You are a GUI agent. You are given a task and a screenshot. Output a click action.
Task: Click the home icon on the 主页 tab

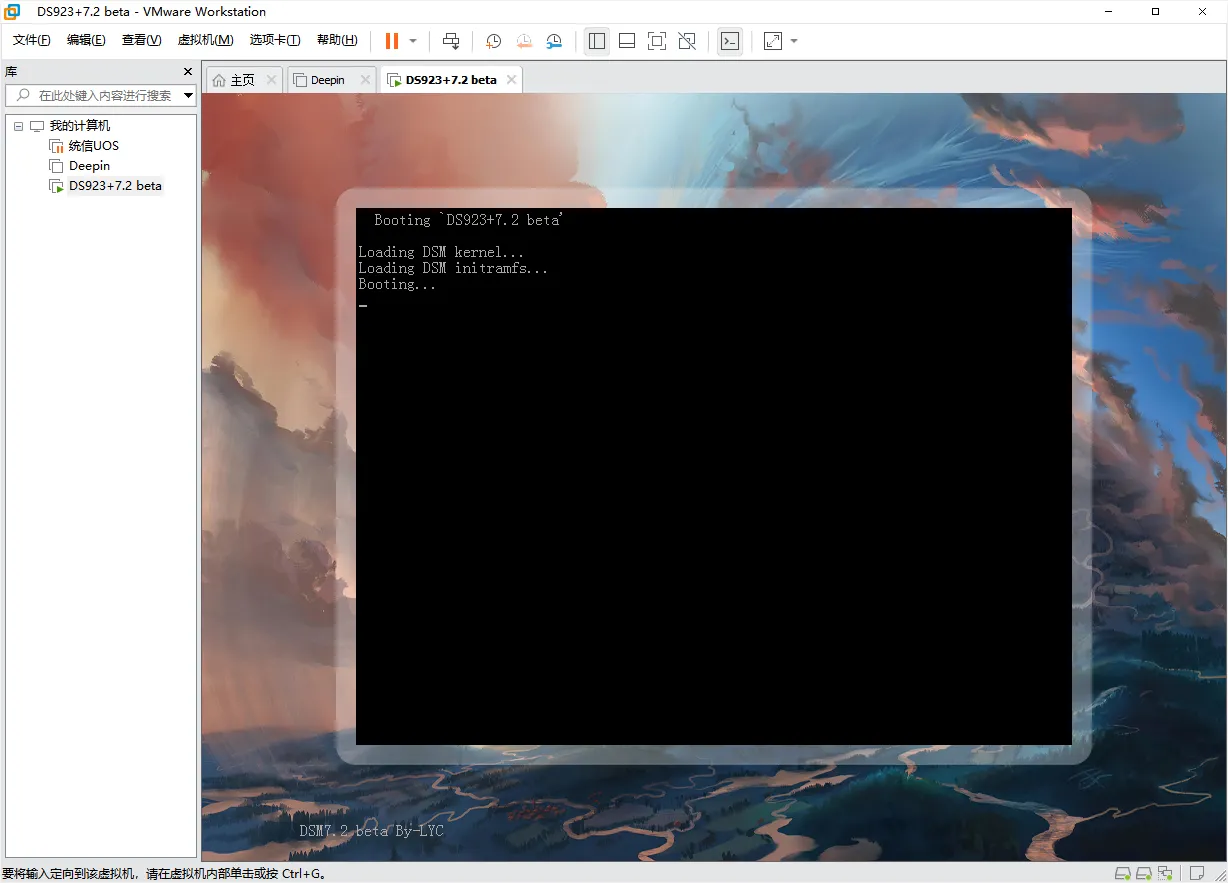(219, 80)
